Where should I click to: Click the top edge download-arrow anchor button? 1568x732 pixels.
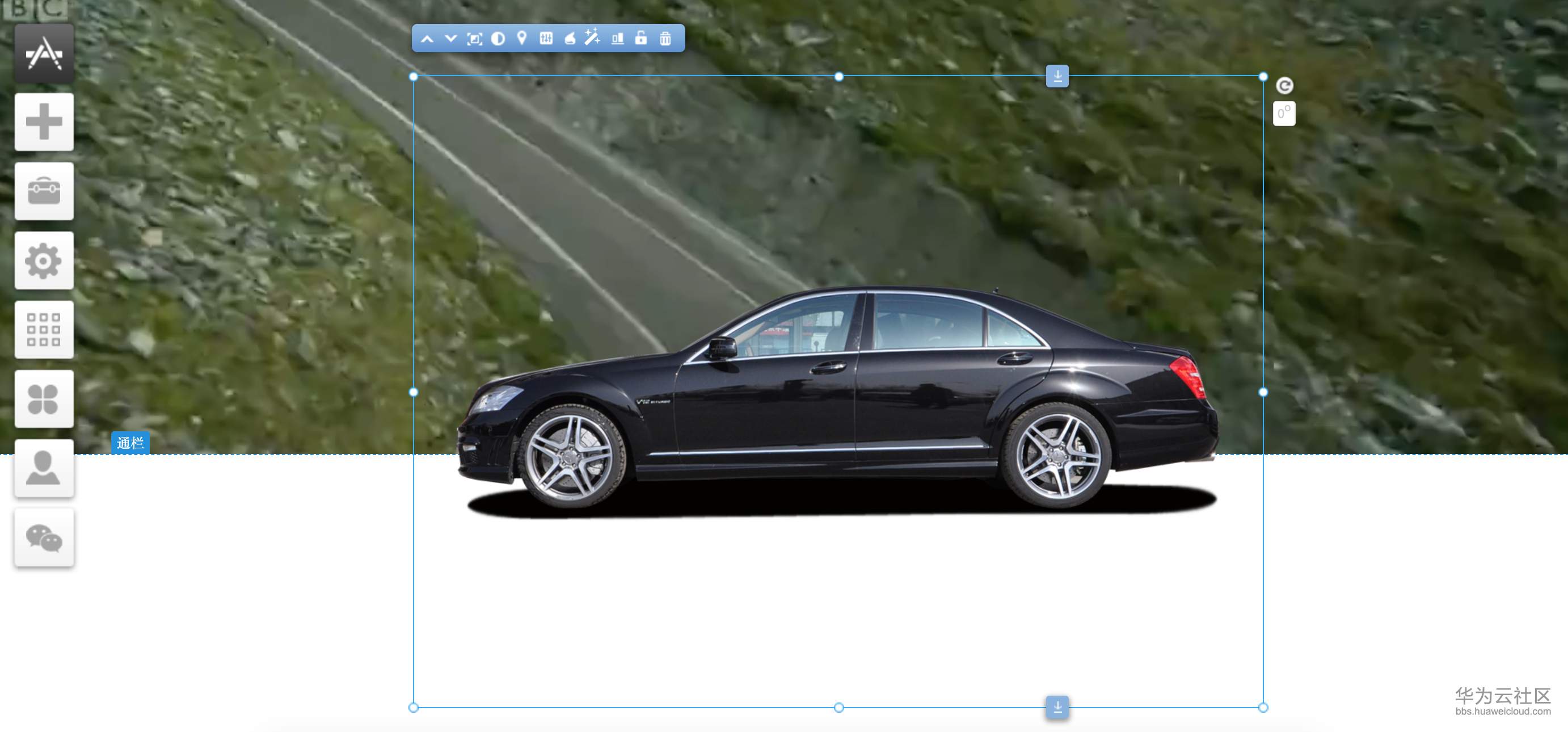tap(1057, 76)
